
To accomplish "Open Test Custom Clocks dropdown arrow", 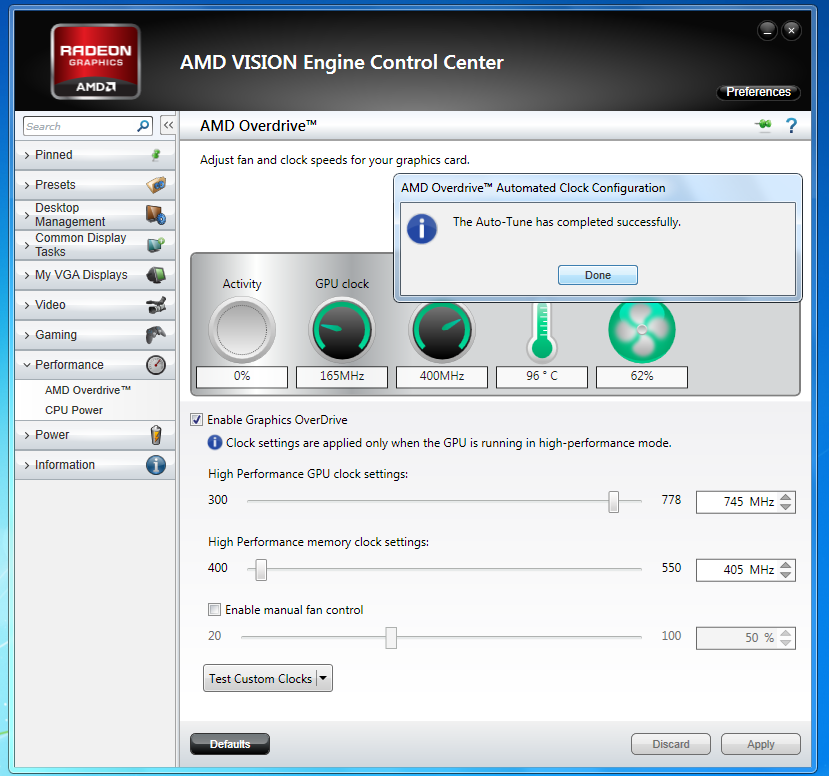I will [323, 678].
